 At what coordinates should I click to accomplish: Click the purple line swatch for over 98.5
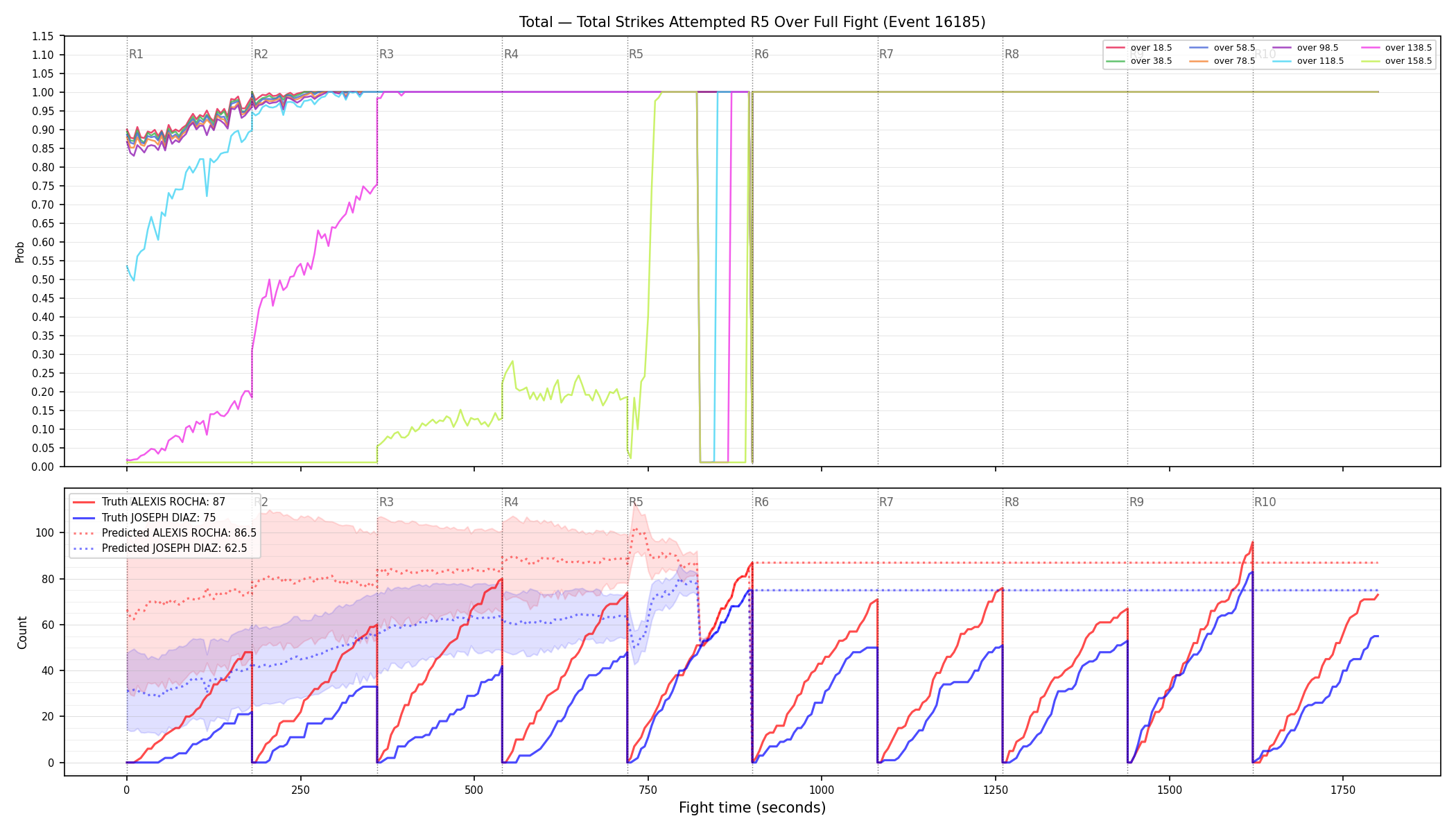1282,48
